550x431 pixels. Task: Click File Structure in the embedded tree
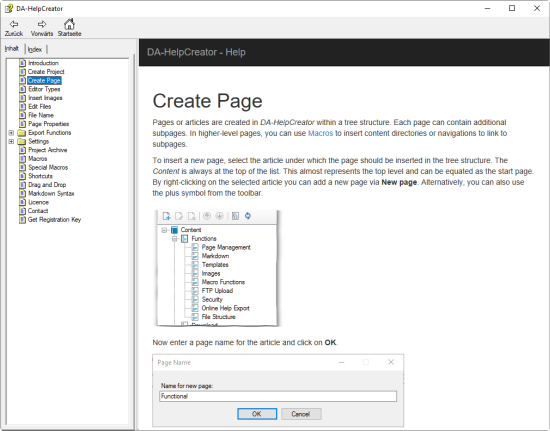click(218, 317)
